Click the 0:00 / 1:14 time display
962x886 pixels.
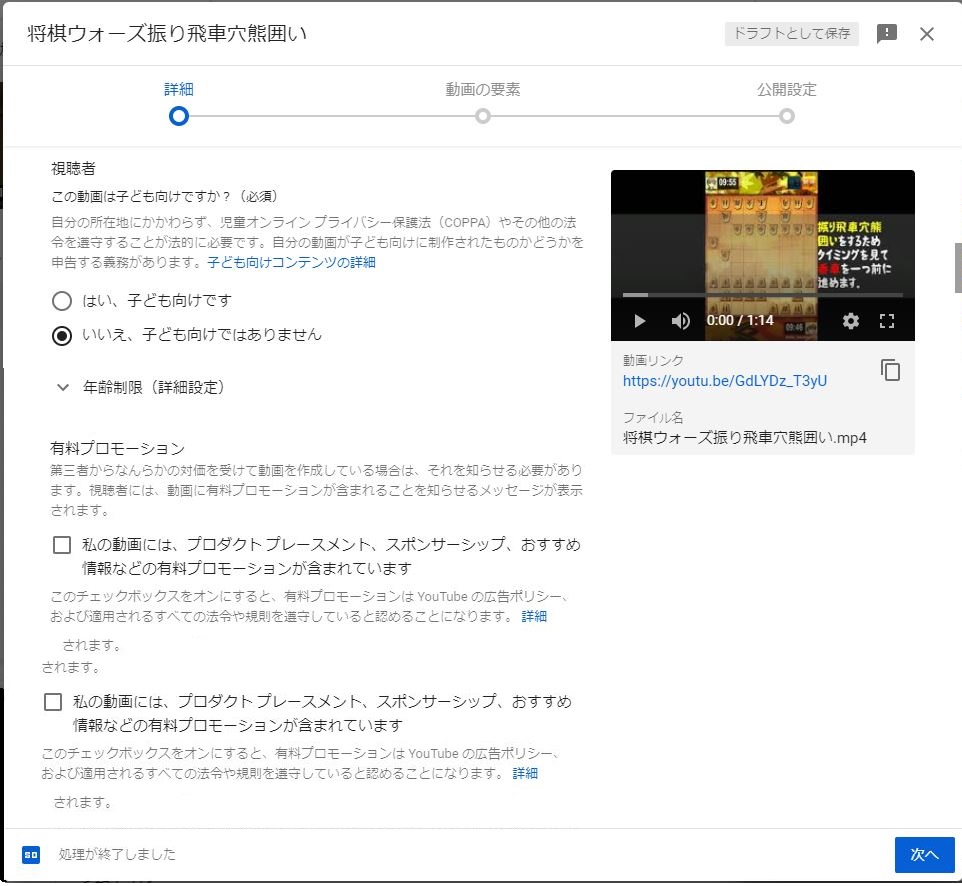pyautogui.click(x=739, y=320)
